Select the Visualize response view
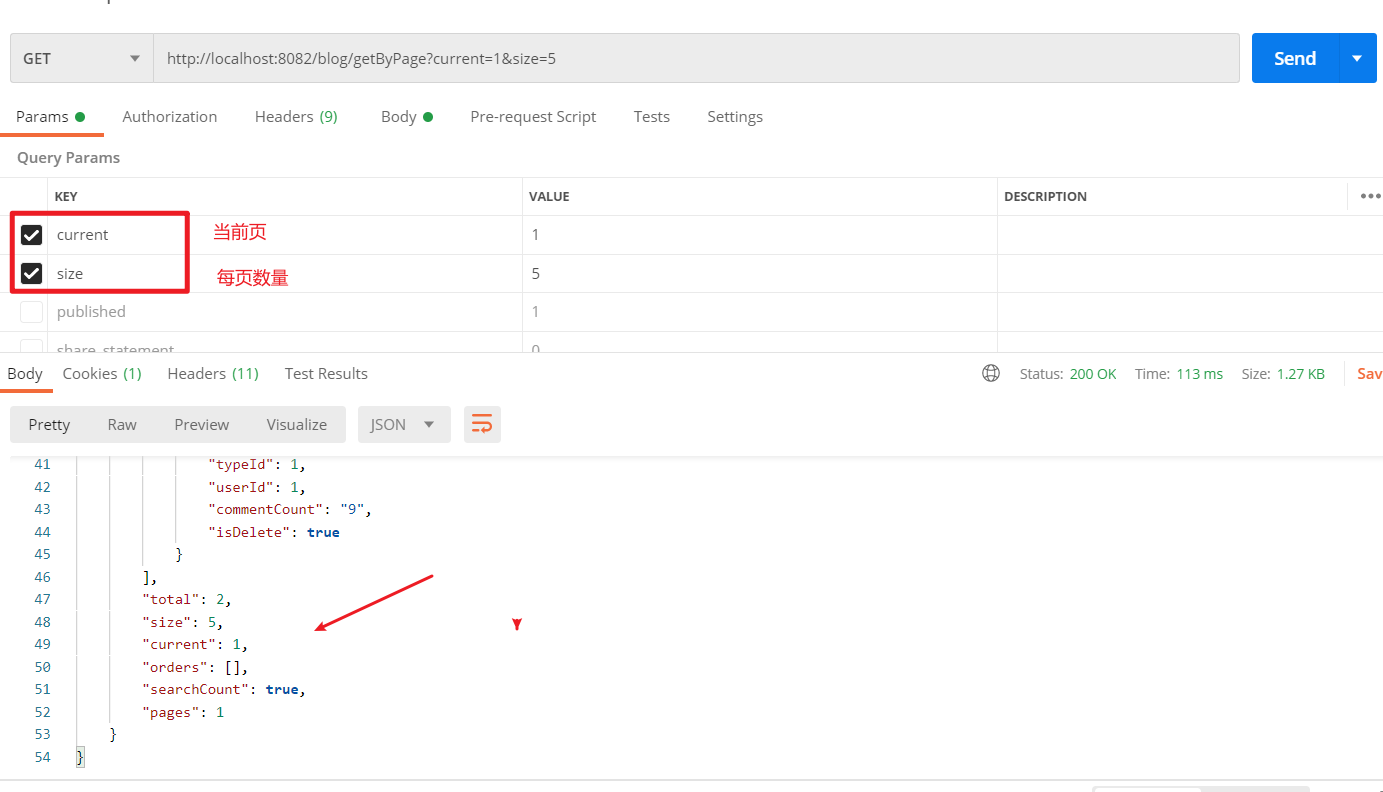The width and height of the screenshot is (1383, 792). click(296, 424)
